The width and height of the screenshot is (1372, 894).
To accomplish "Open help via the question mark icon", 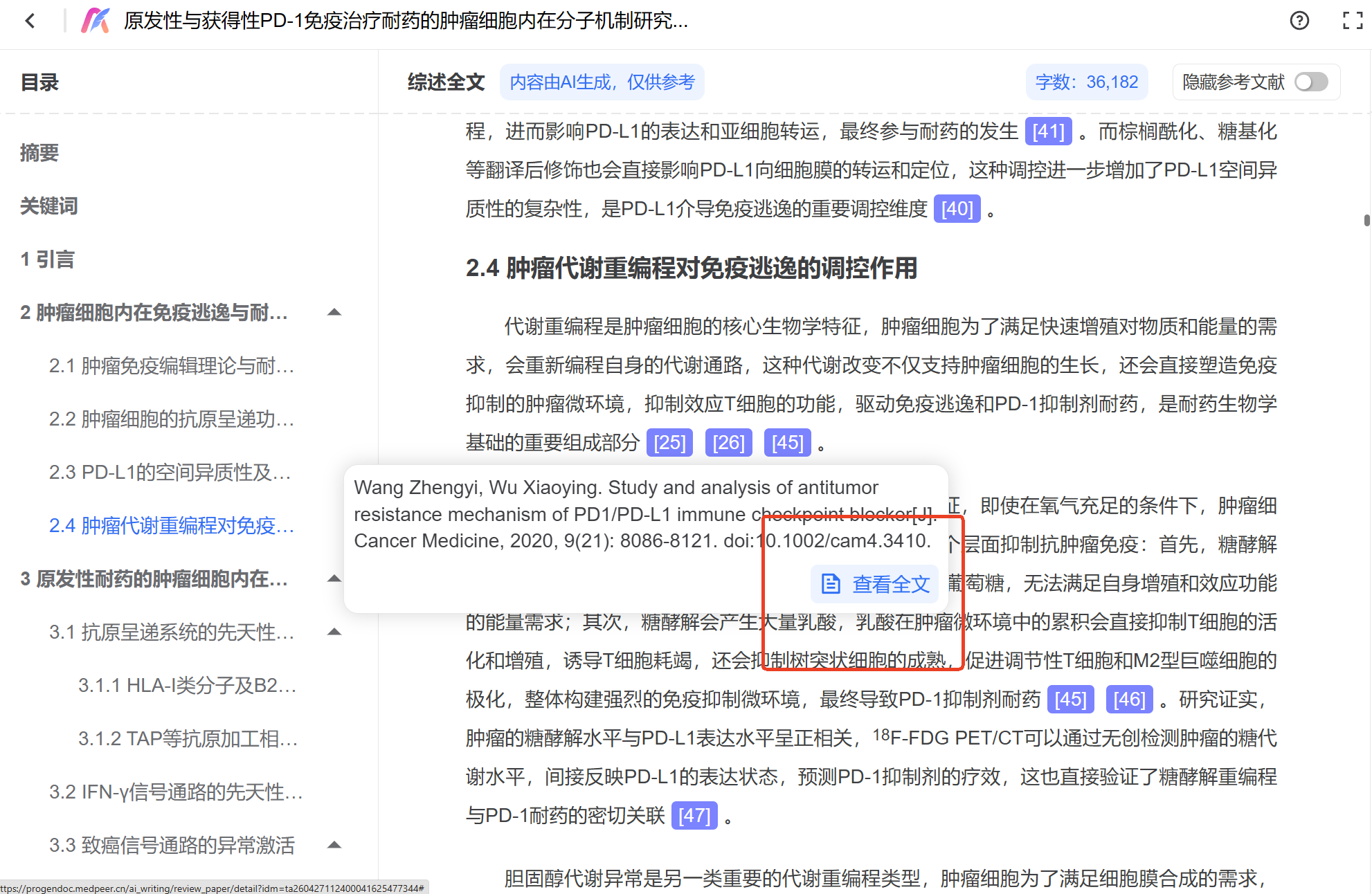I will click(1299, 21).
